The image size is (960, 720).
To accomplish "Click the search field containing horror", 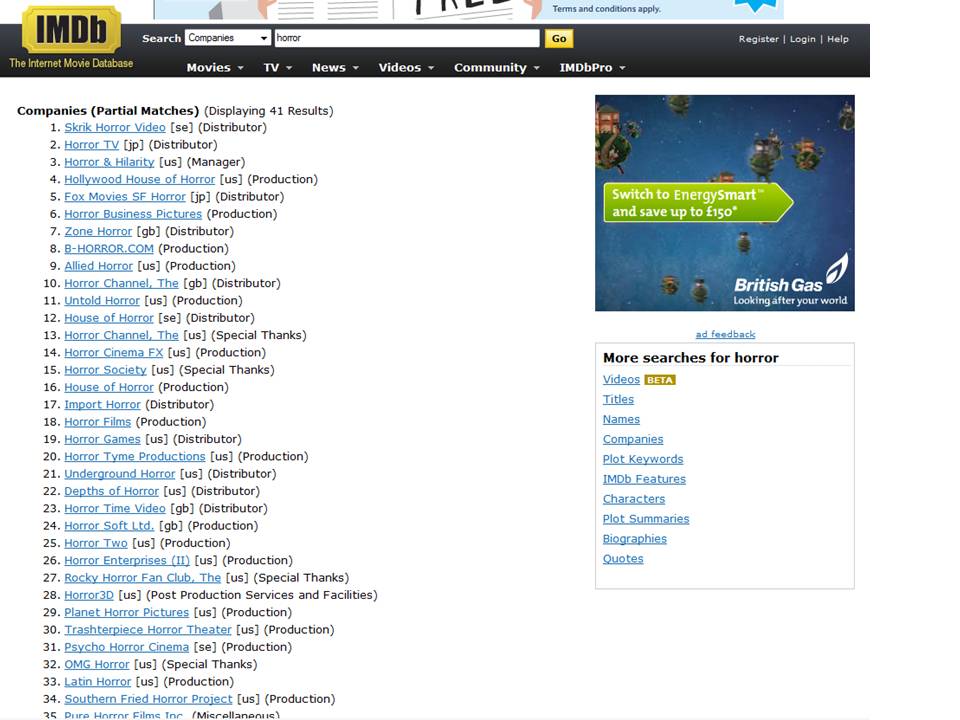I will tap(407, 38).
